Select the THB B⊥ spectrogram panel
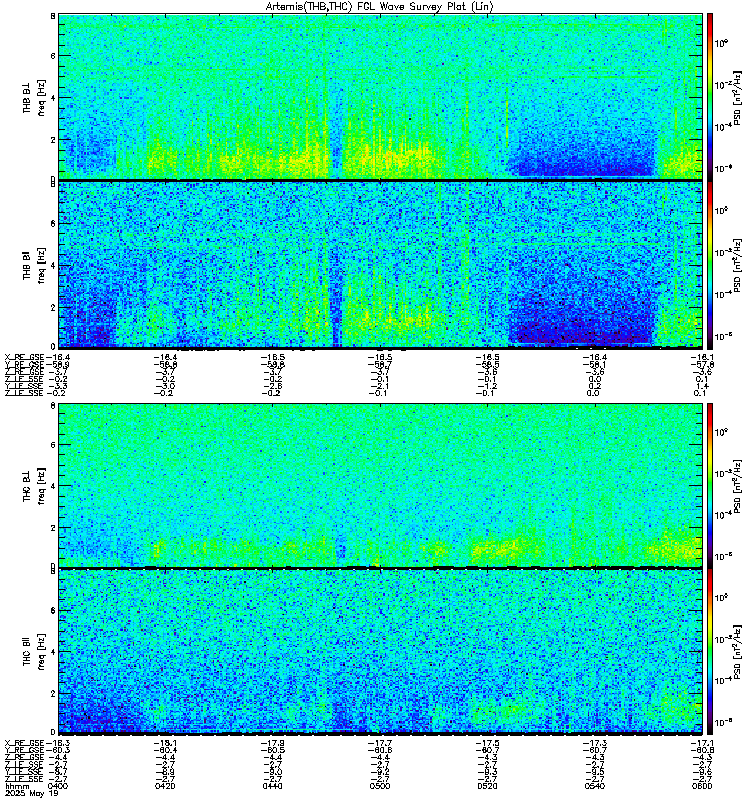 [x=381, y=96]
